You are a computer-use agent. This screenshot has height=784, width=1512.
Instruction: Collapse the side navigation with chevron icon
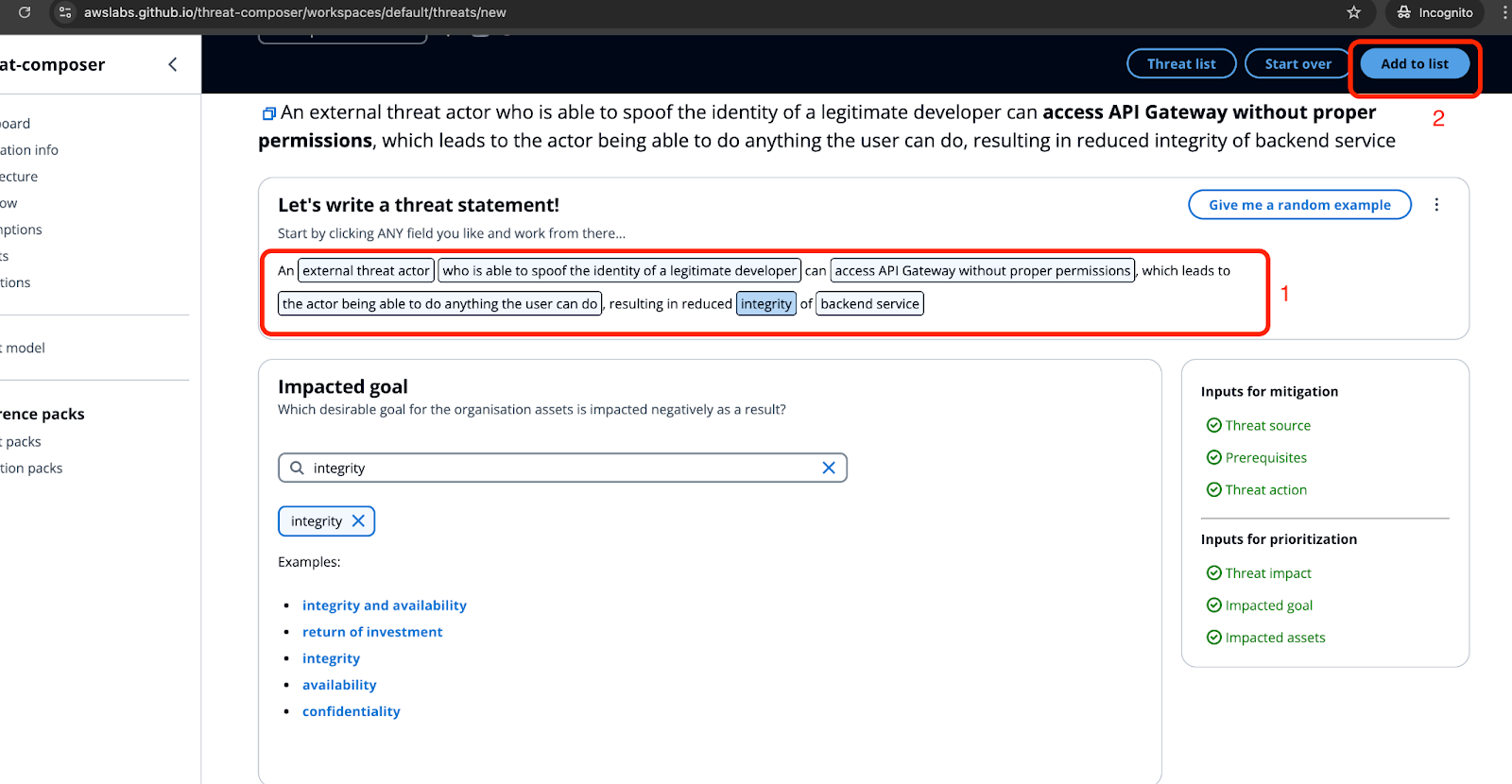click(x=172, y=64)
